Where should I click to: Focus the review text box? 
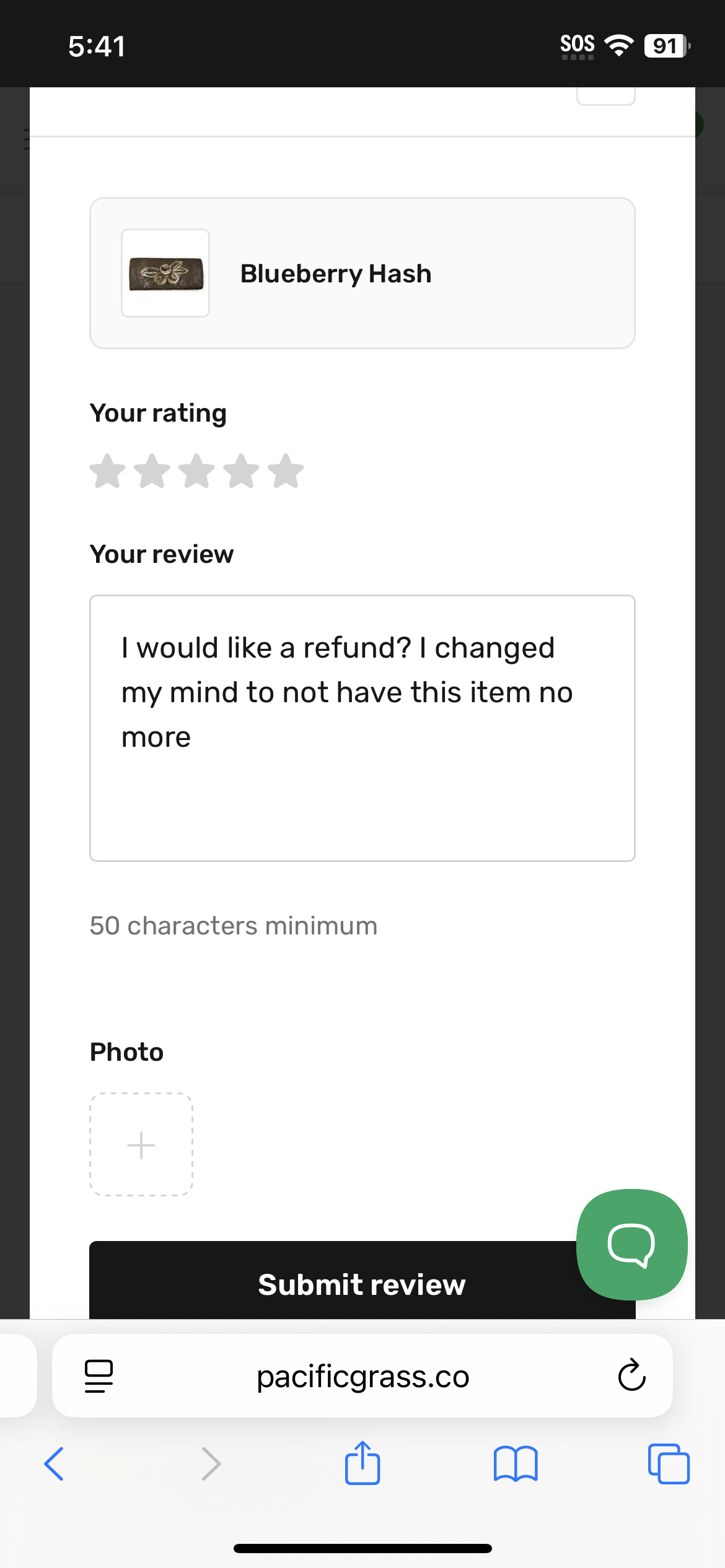click(362, 728)
